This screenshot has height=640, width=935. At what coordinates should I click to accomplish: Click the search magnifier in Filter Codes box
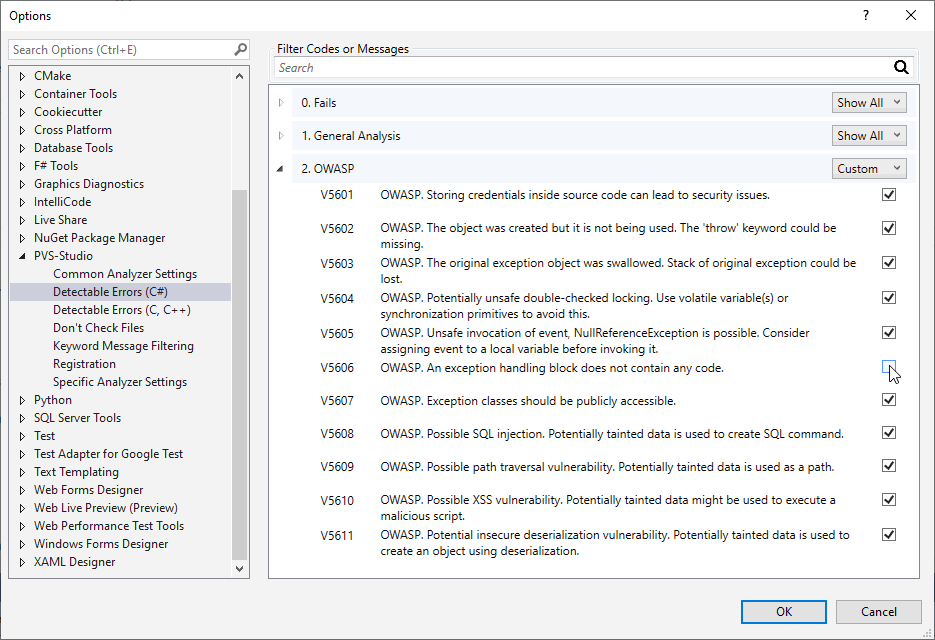(901, 67)
